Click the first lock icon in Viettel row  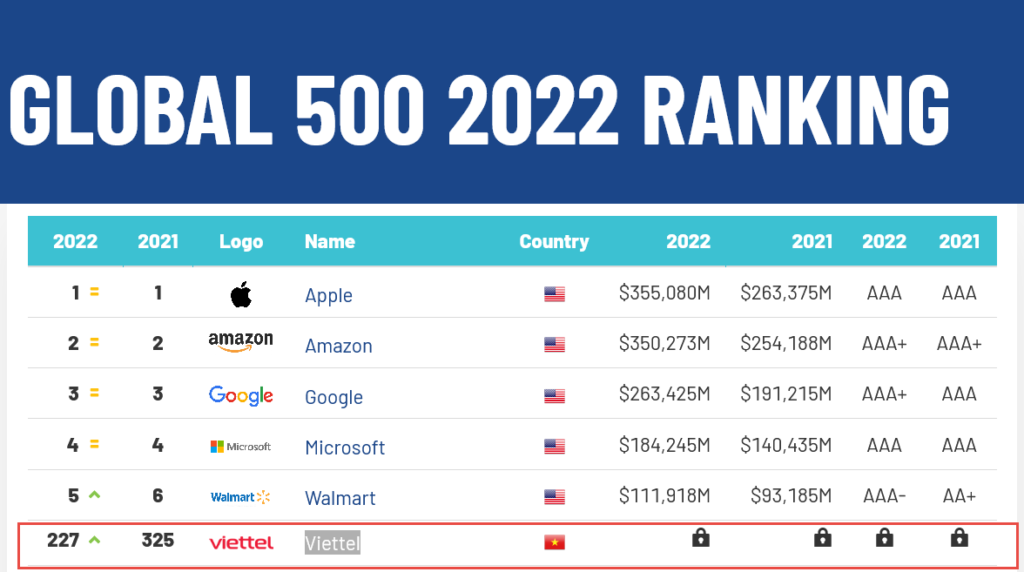pyautogui.click(x=701, y=539)
